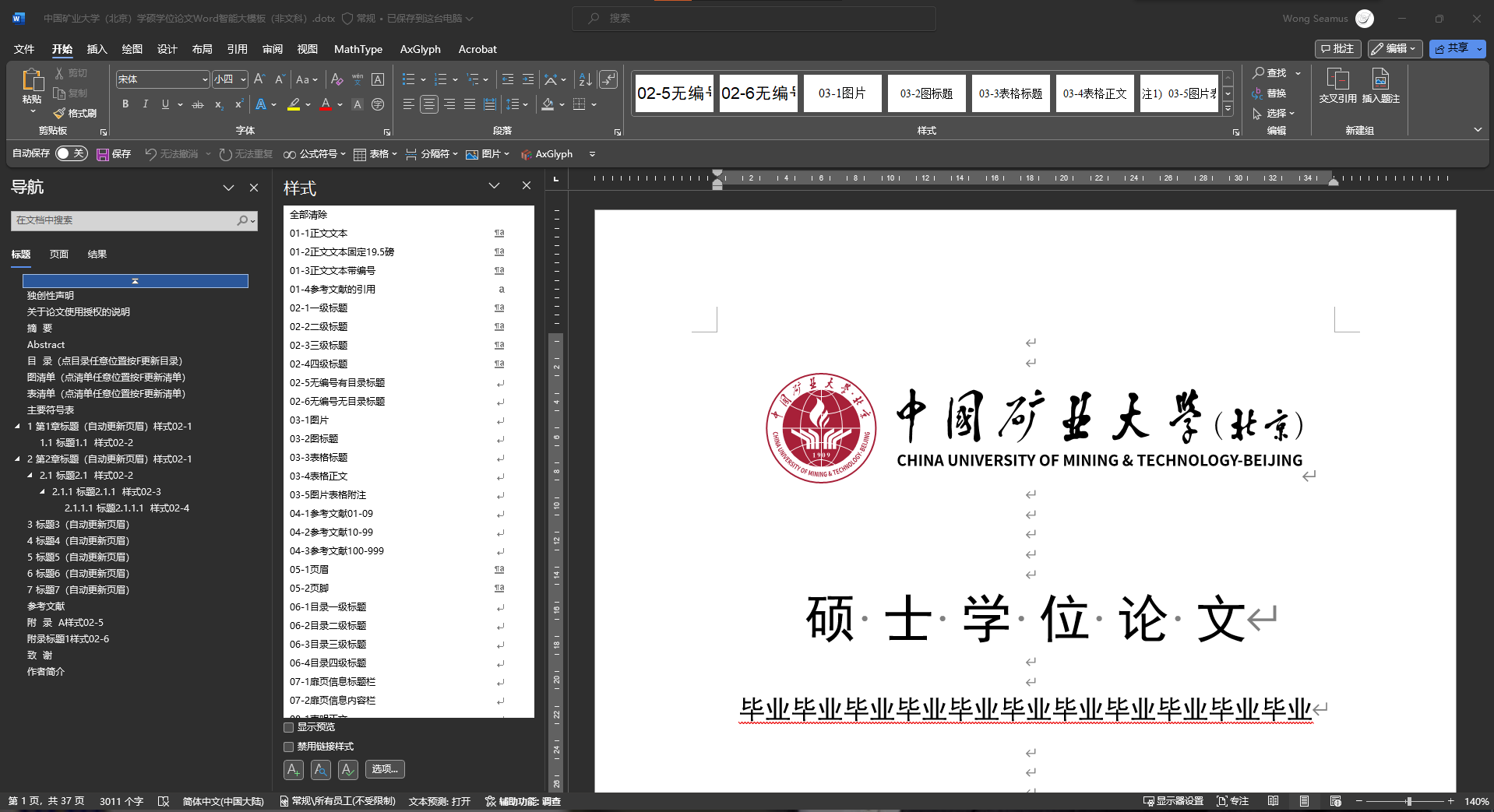
Task: Select the Format Painter tool
Action: pyautogui.click(x=76, y=113)
